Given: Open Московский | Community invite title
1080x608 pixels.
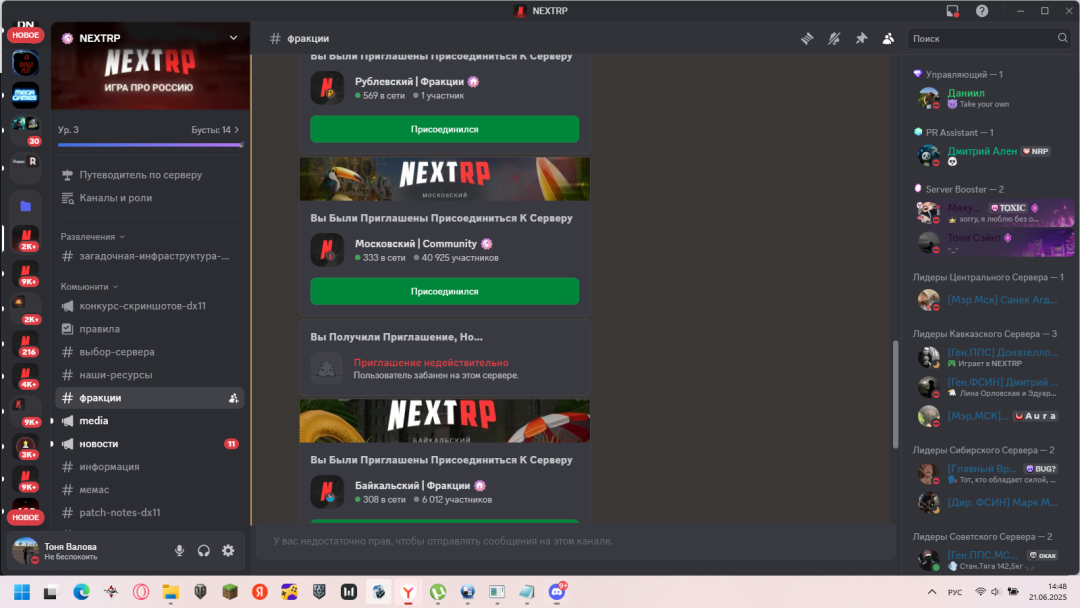Looking at the screenshot, I should coord(415,244).
